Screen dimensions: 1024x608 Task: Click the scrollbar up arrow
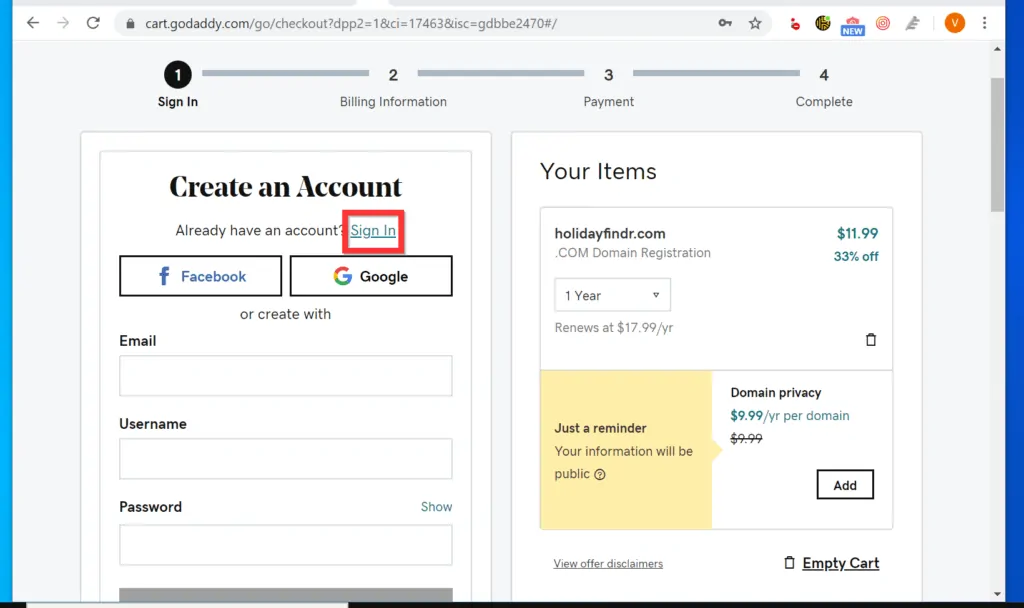997,49
